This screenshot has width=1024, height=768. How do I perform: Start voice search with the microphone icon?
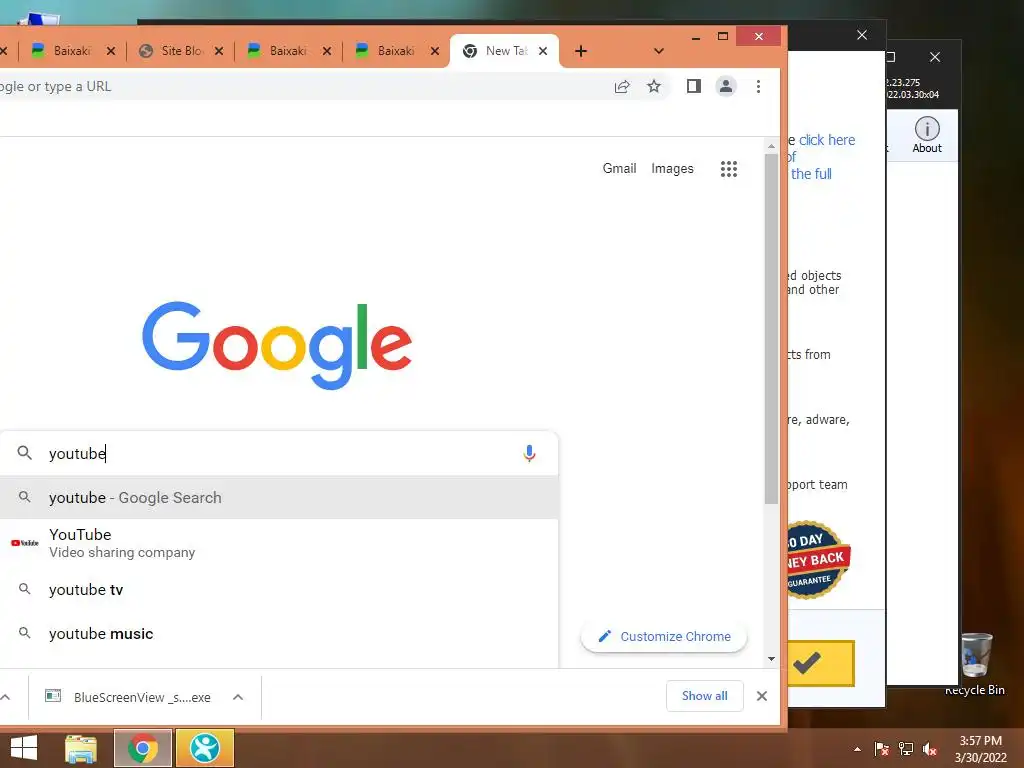point(529,453)
